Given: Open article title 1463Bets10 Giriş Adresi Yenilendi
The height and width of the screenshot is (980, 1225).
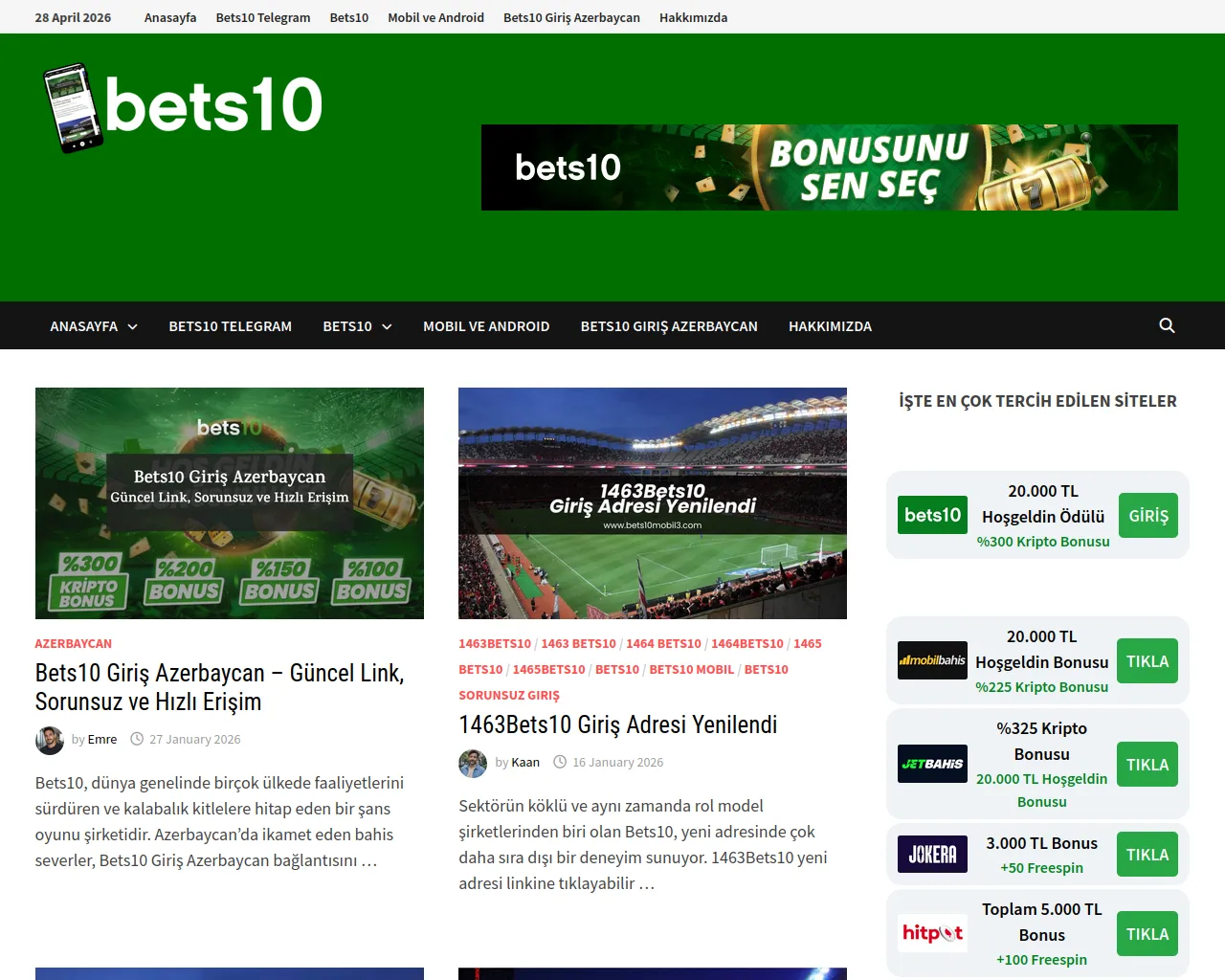Looking at the screenshot, I should pos(618,724).
